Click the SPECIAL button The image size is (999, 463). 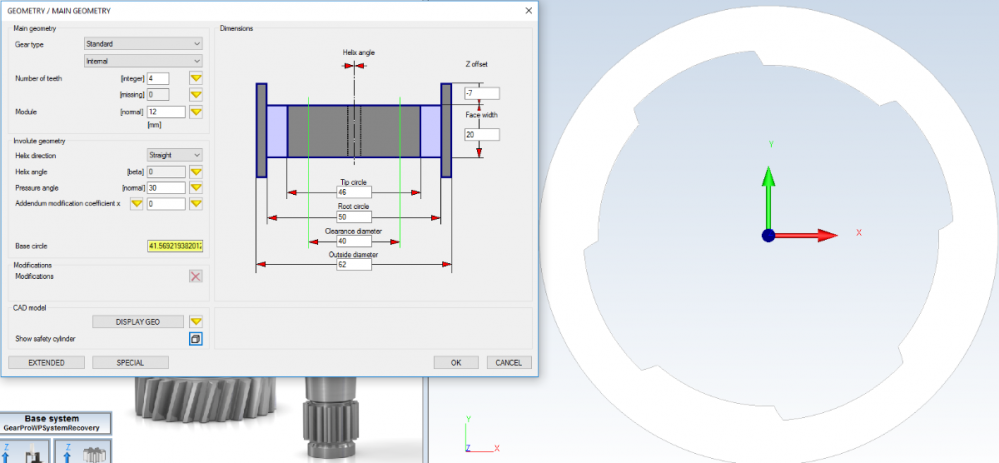(x=130, y=362)
